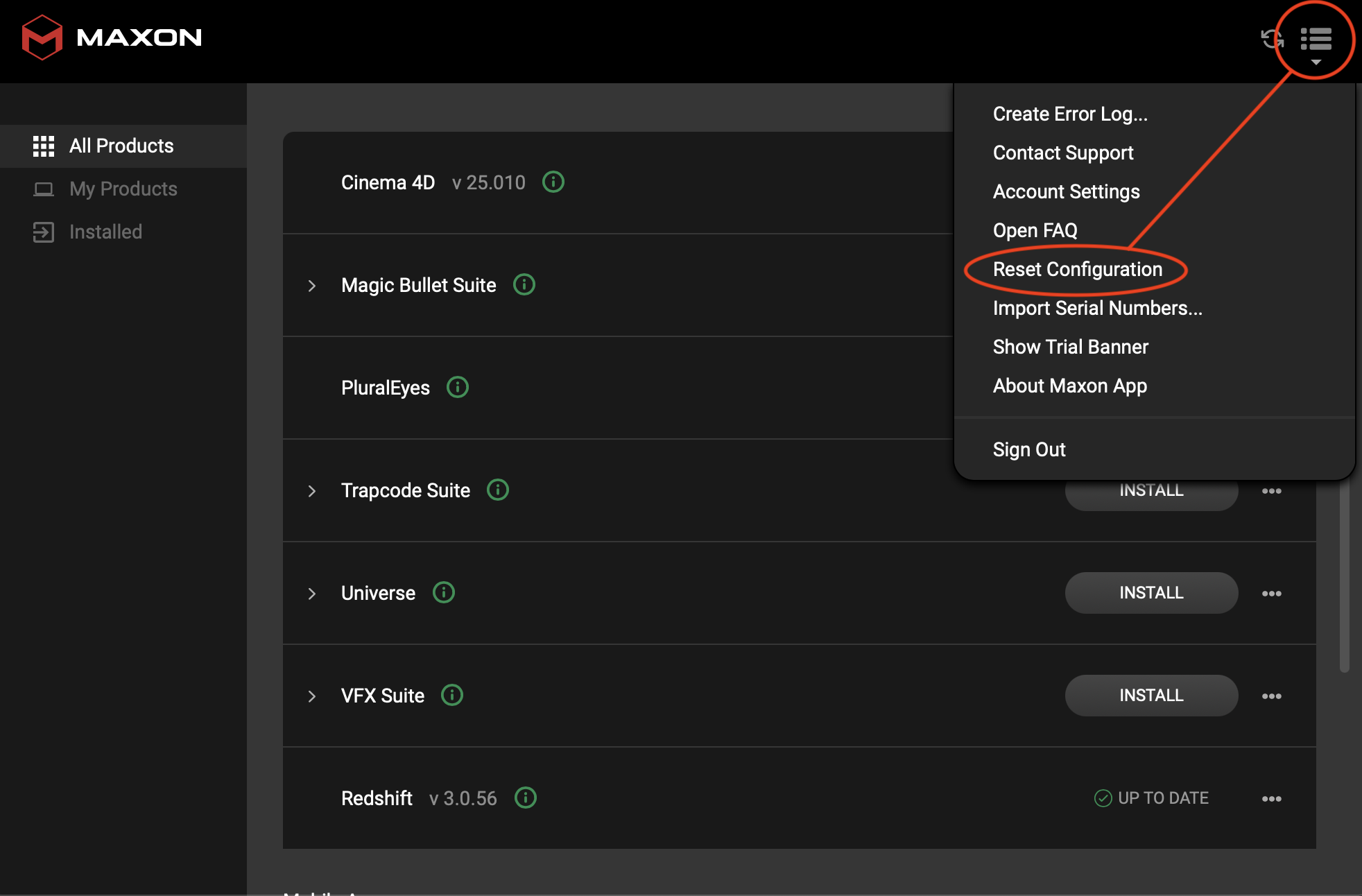The width and height of the screenshot is (1362, 896).
Task: Select Create Error Log menu item
Action: (x=1070, y=114)
